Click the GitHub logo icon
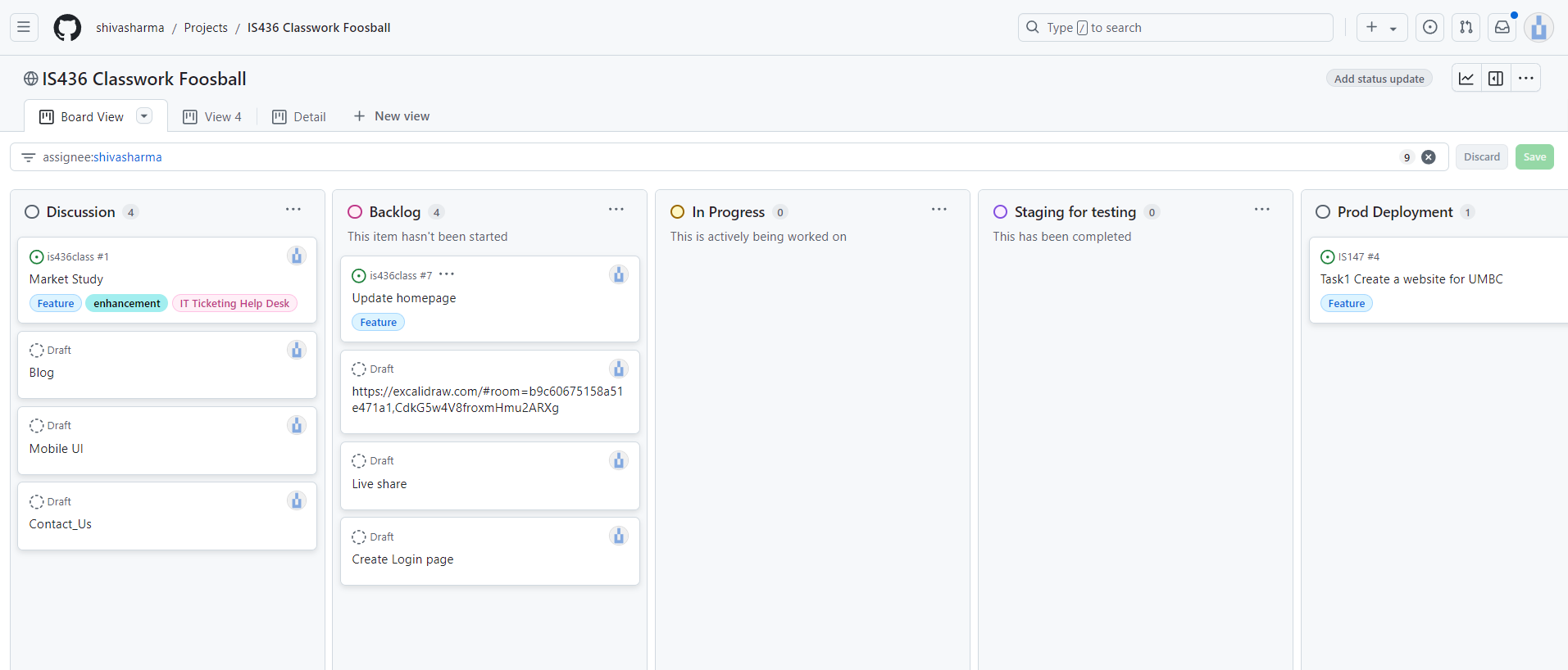 tap(67, 28)
